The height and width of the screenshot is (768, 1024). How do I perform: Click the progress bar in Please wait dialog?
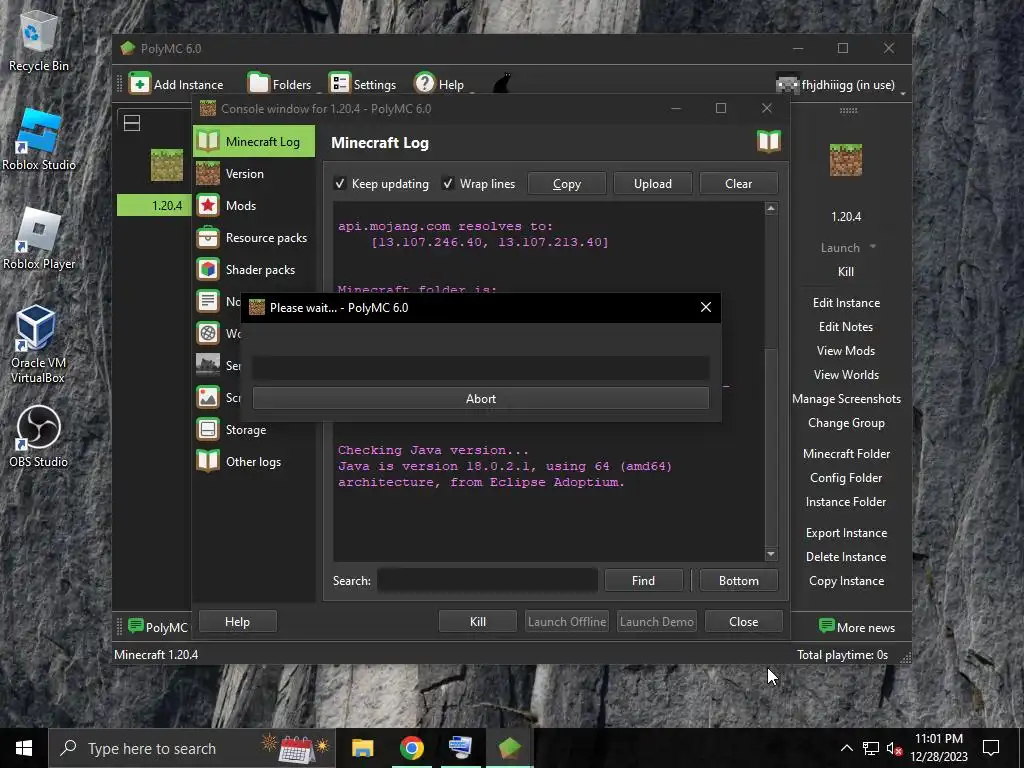pyautogui.click(x=481, y=368)
